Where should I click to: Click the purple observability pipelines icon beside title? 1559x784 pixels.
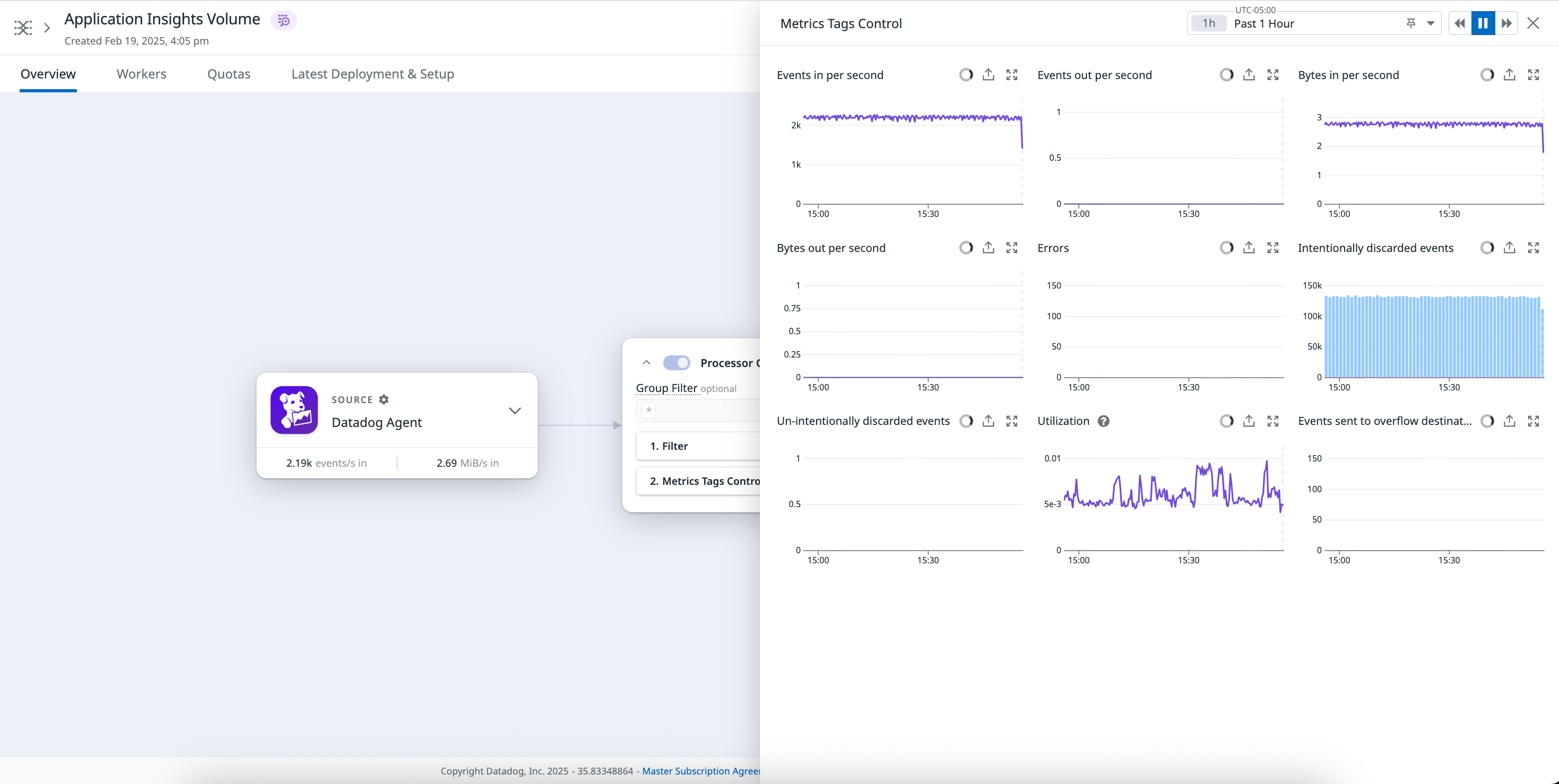[284, 20]
